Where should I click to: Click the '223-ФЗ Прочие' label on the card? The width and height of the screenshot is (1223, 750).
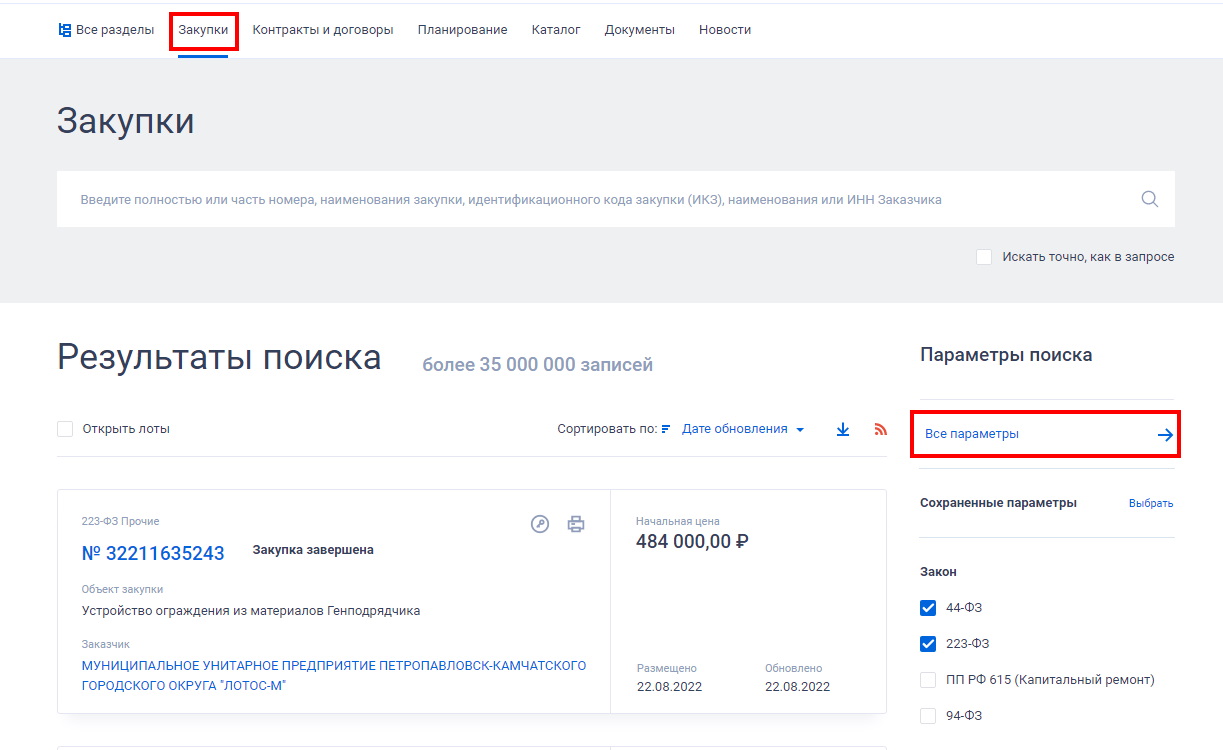(x=120, y=521)
